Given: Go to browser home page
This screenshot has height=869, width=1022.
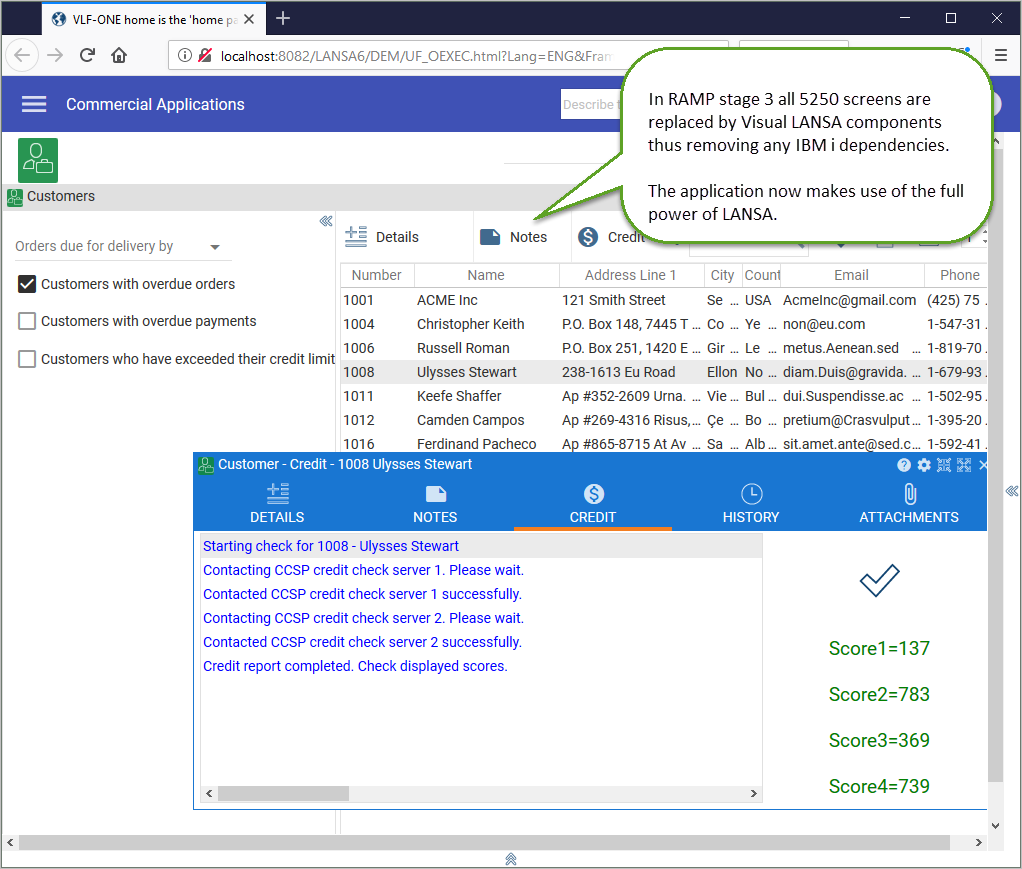Looking at the screenshot, I should click(119, 55).
